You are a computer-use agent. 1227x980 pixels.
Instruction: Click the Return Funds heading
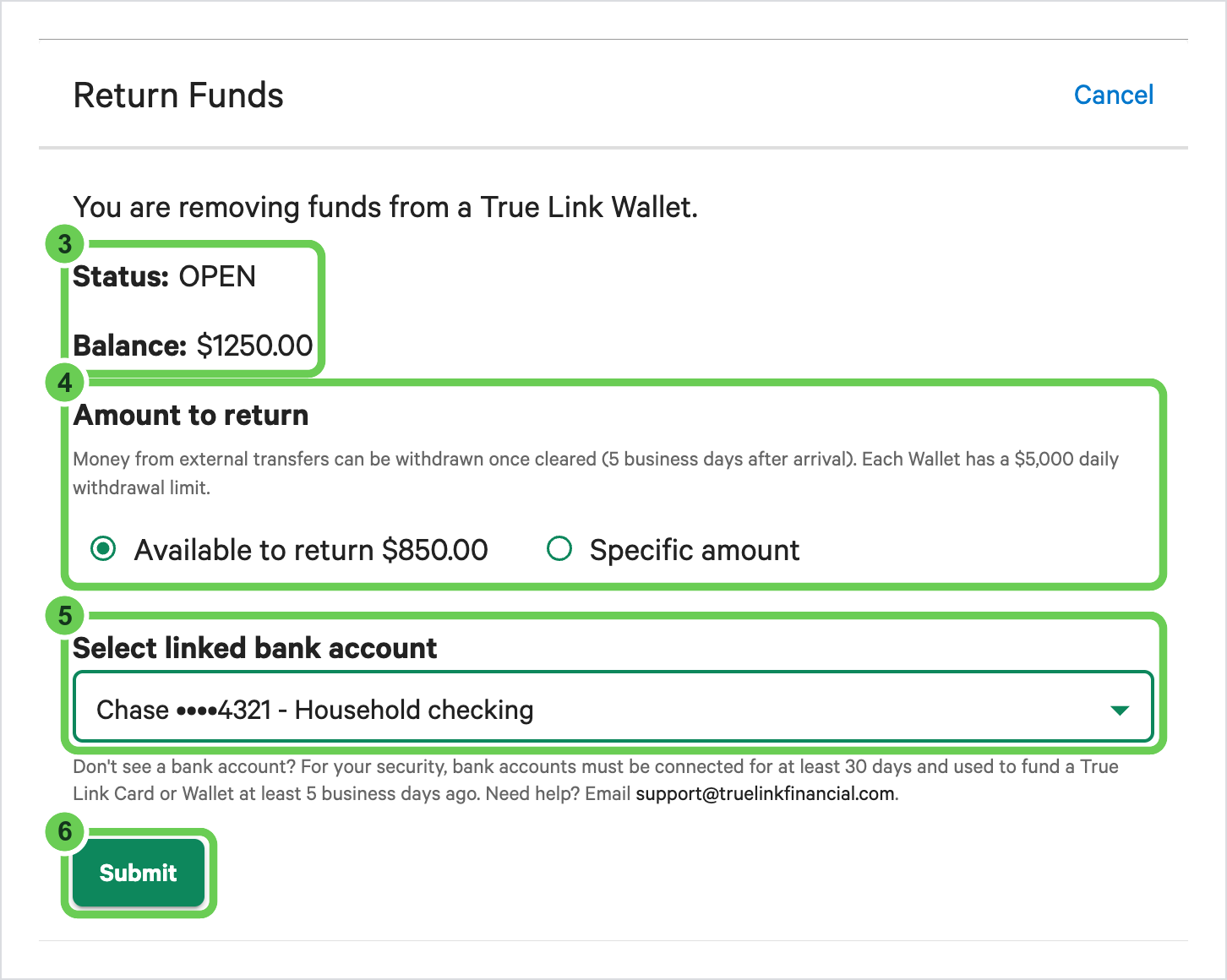click(178, 95)
